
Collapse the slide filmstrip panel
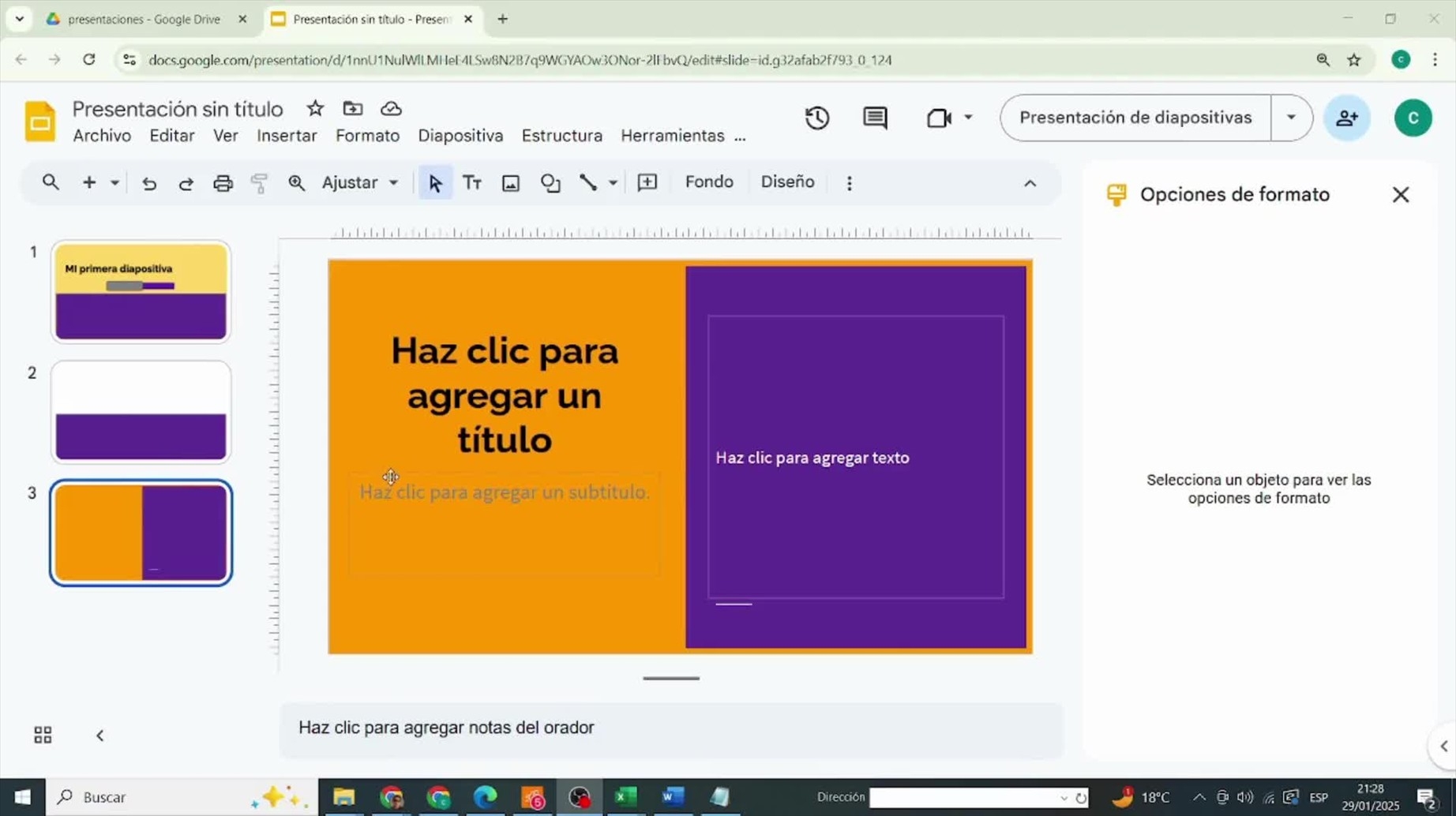(x=100, y=735)
